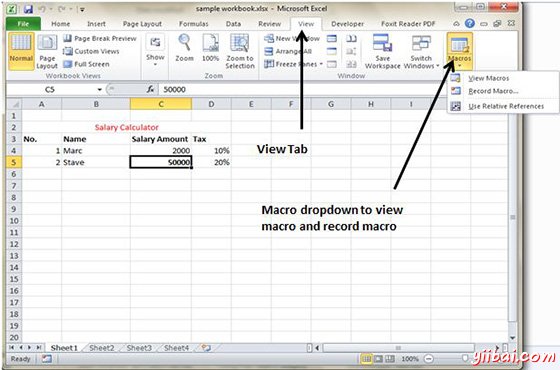Image resolution: width=560 pixels, height=370 pixels.
Task: Click the View Side by Side icon
Action: point(351,39)
